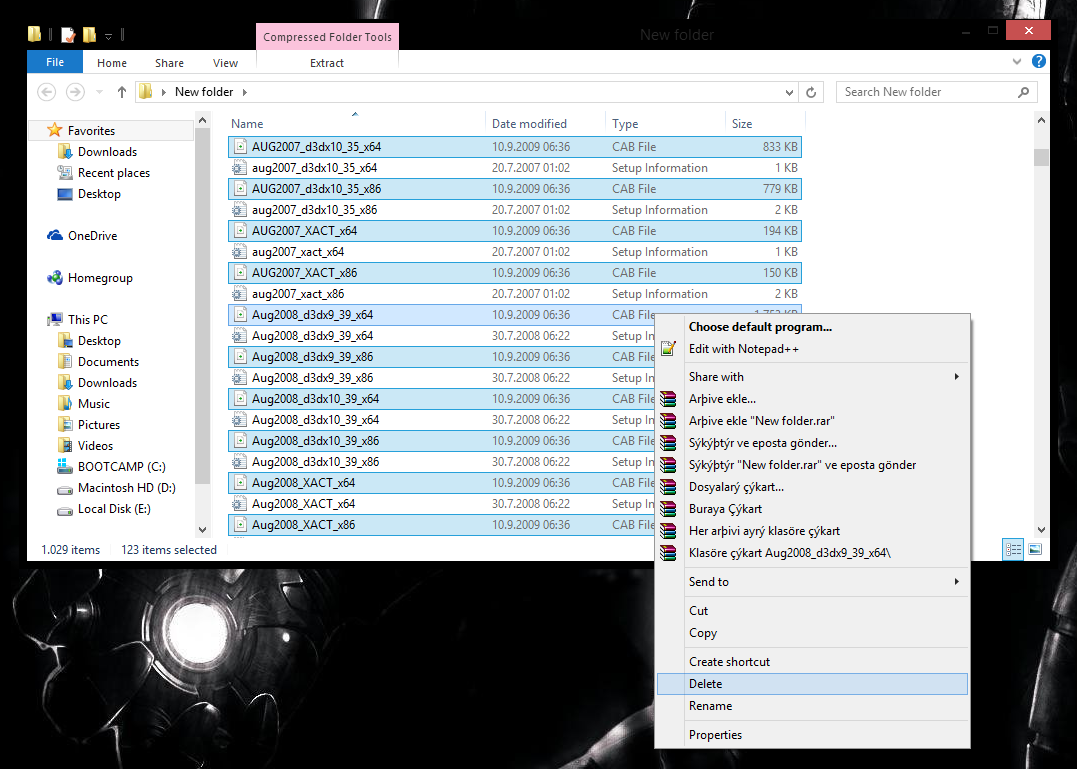The height and width of the screenshot is (769, 1077).
Task: Expand the Quick Access Toolbar dropdown arrow
Action: pos(107,35)
